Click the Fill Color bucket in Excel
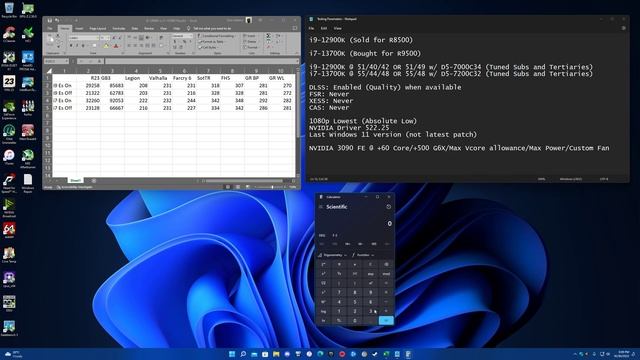The height and width of the screenshot is (360, 640). pyautogui.click(x=106, y=46)
